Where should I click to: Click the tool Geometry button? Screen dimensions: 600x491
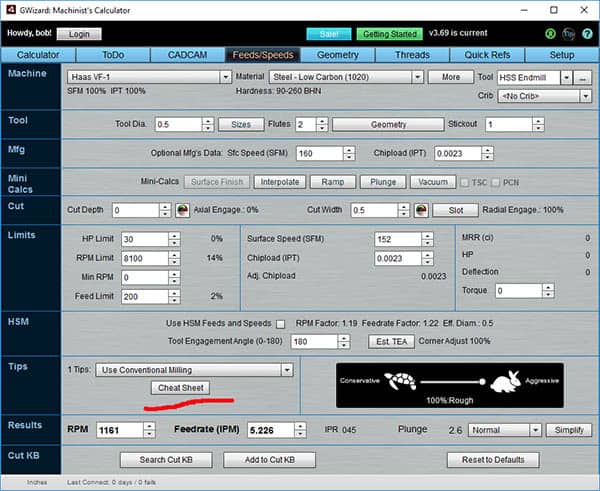click(x=388, y=125)
